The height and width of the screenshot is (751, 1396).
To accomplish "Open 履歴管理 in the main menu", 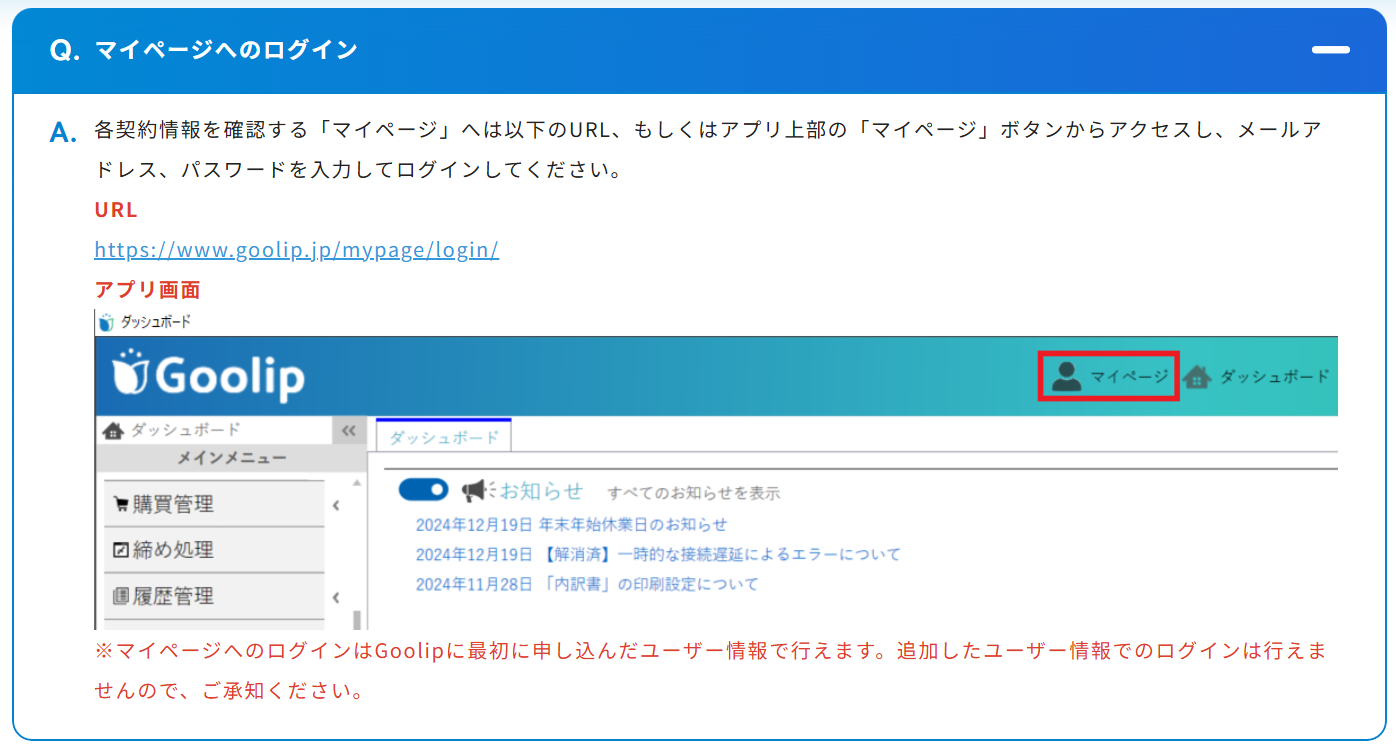I will (x=214, y=596).
